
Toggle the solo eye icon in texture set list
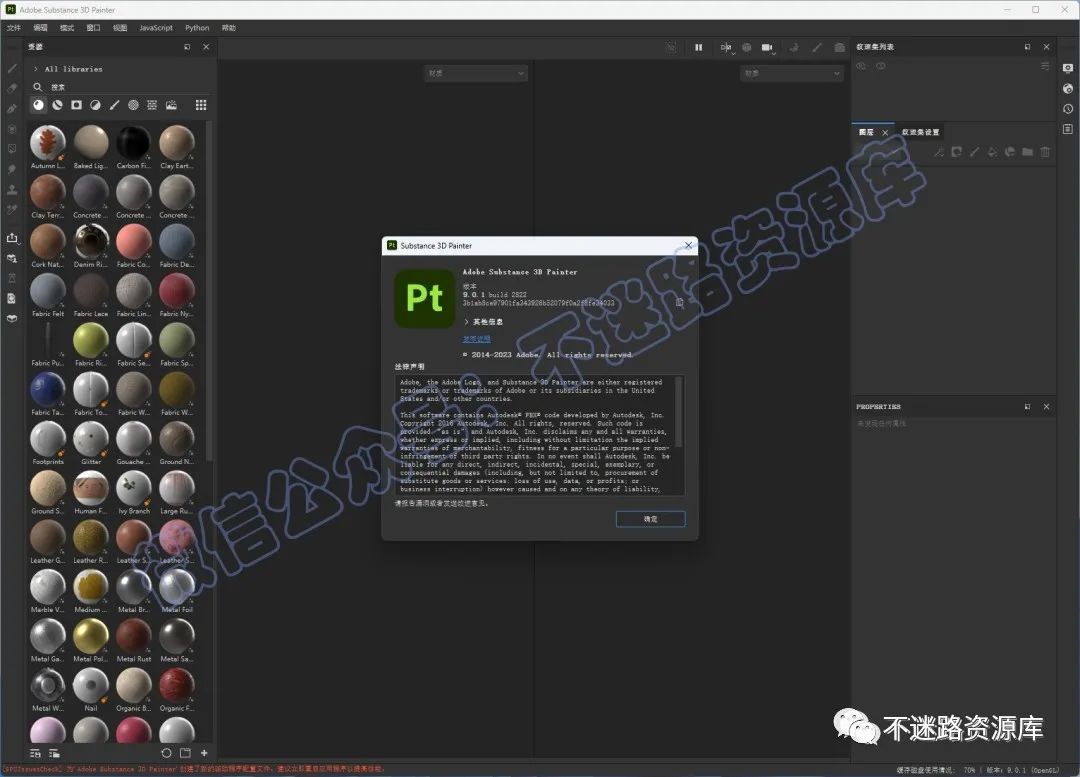tap(881, 66)
